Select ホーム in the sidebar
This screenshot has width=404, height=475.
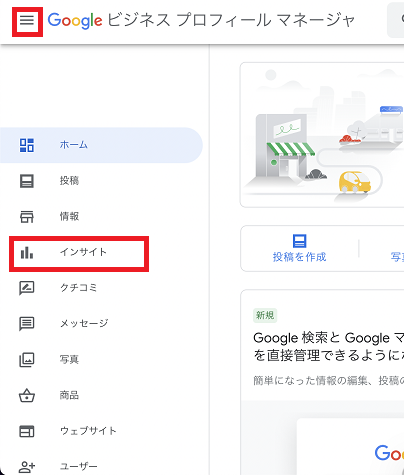tap(101, 145)
